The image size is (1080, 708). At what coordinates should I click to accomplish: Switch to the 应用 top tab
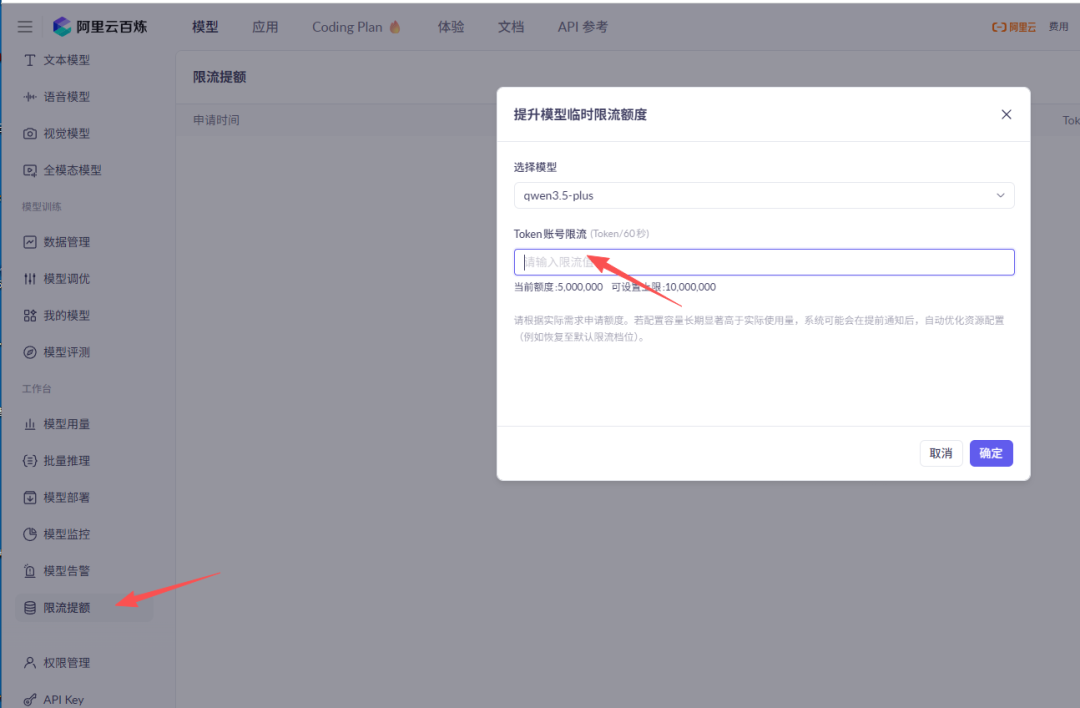pyautogui.click(x=265, y=27)
